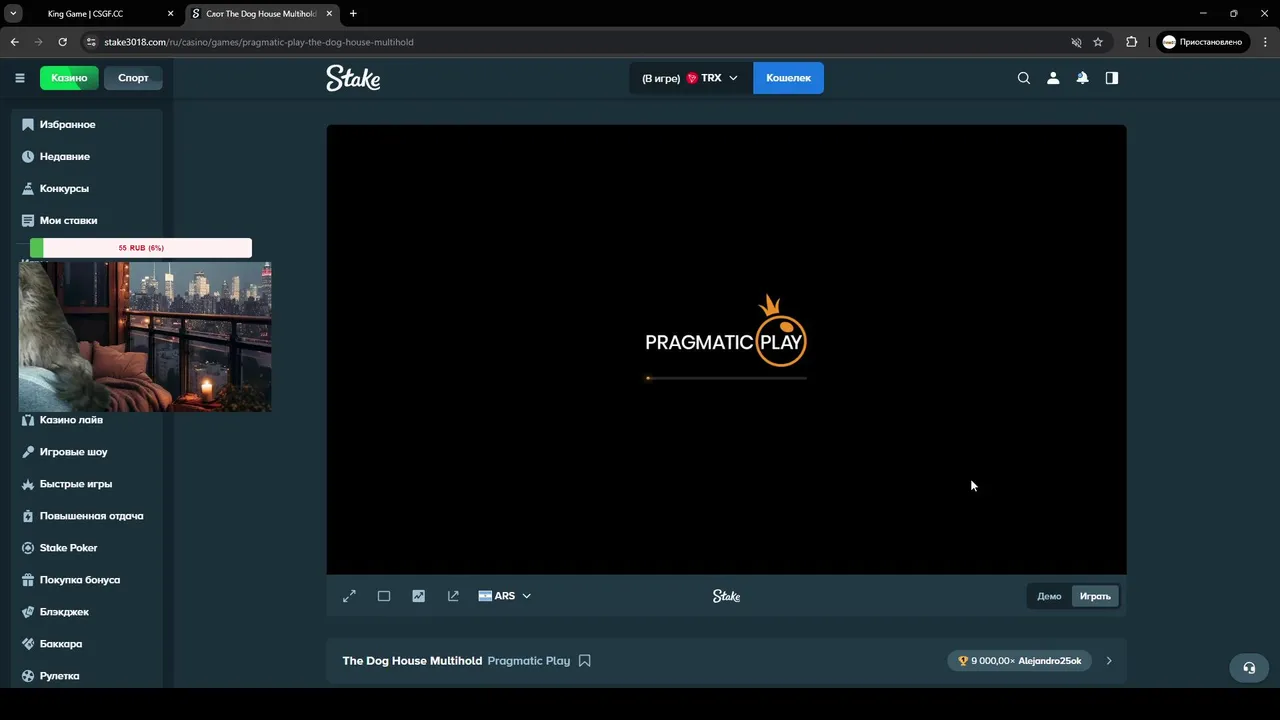Select the Casino (Казино) tab
1280x720 pixels.
coord(69,78)
